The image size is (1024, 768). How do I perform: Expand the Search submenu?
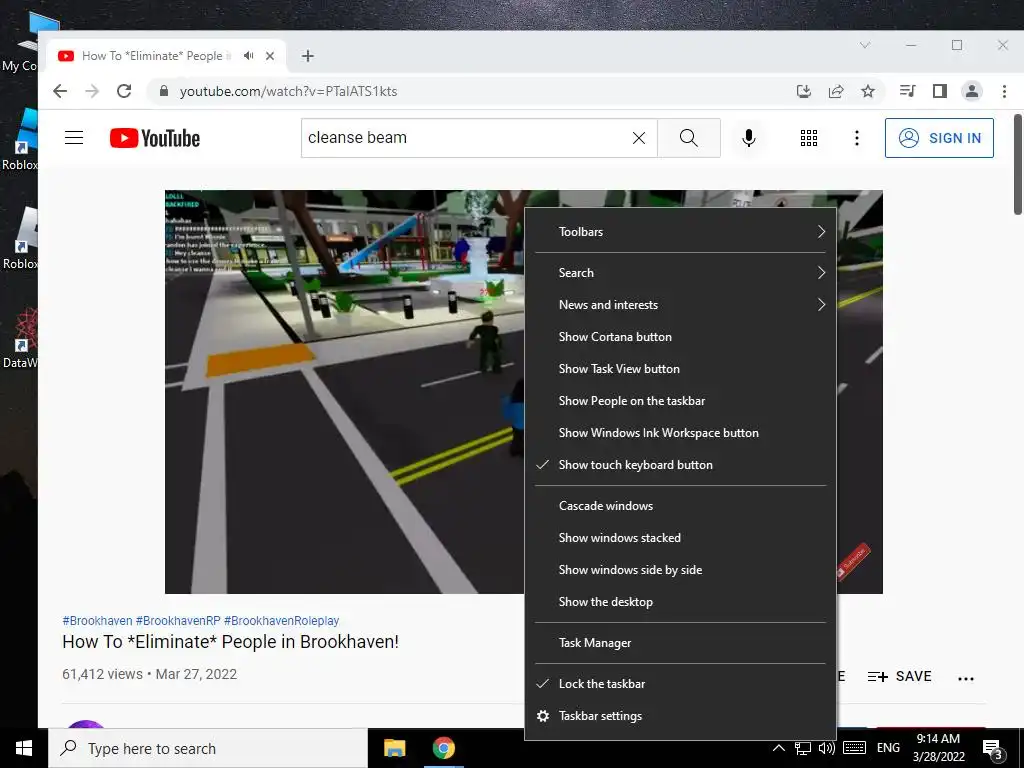coord(680,273)
